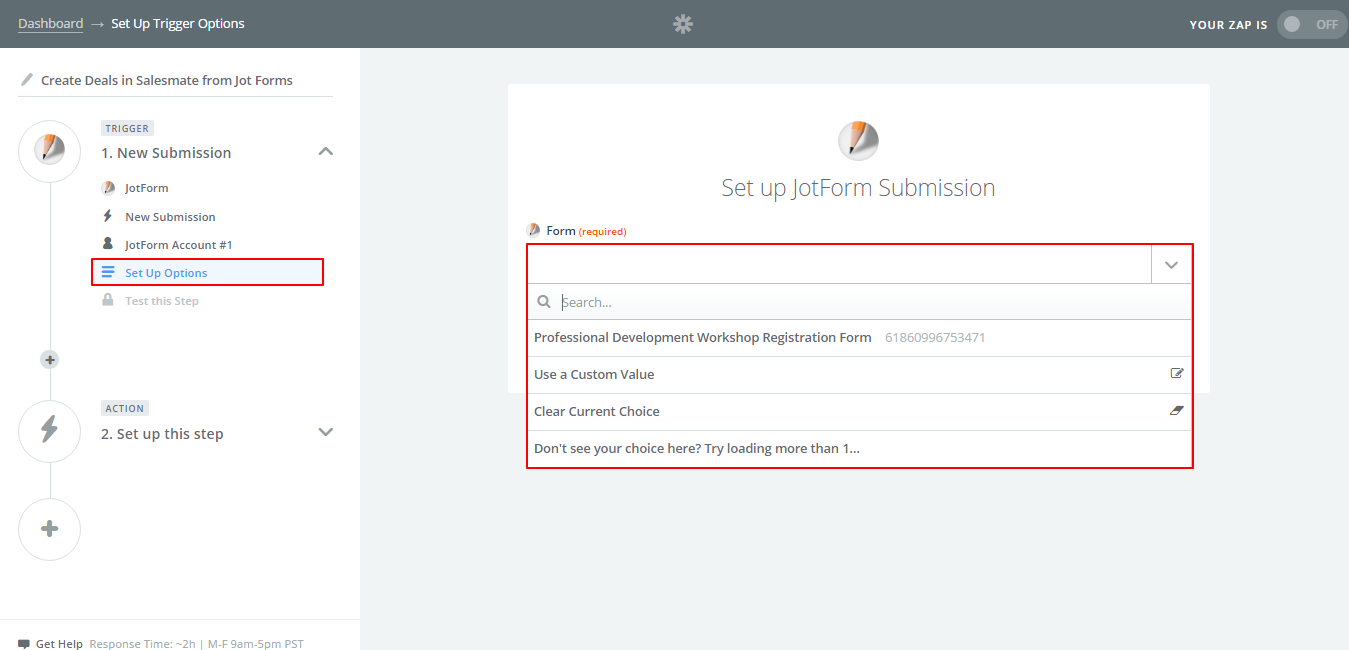
Task: Click the action step lightning bolt circle
Action: point(49,430)
